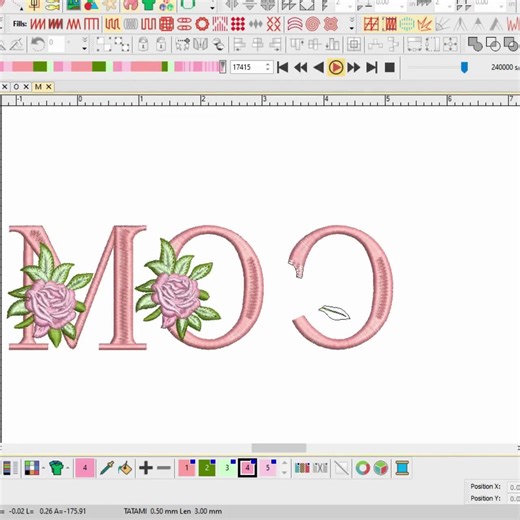Close the M design tab
This screenshot has height=520, width=520.
tap(49, 87)
